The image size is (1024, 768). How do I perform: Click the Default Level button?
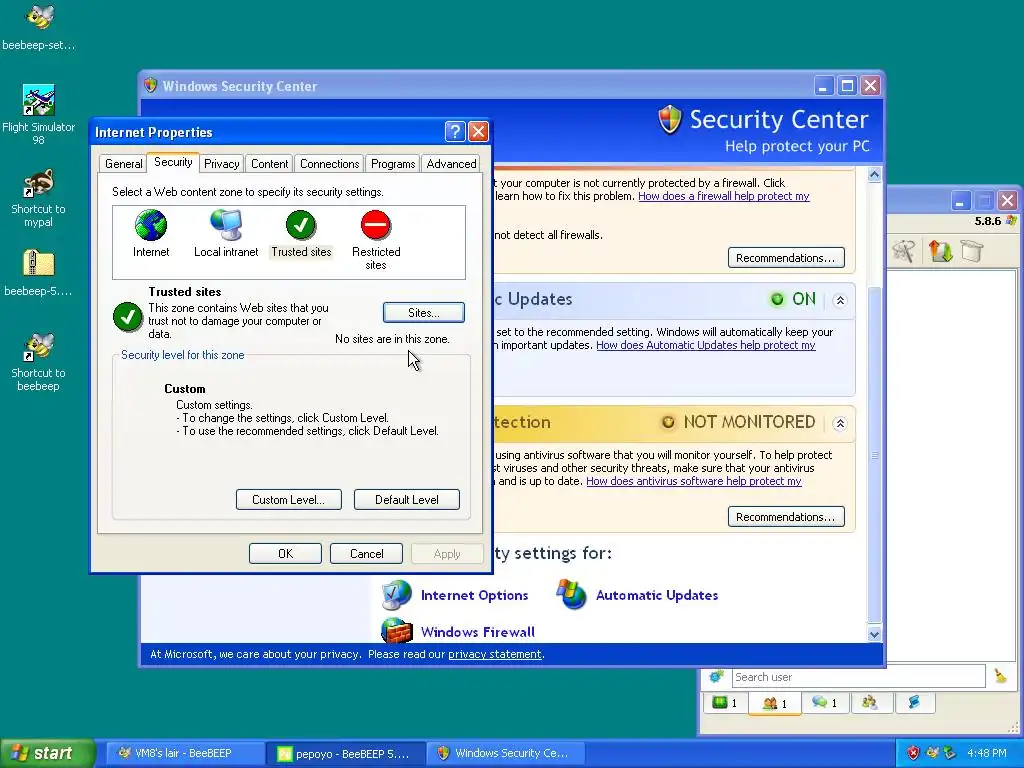click(x=407, y=500)
